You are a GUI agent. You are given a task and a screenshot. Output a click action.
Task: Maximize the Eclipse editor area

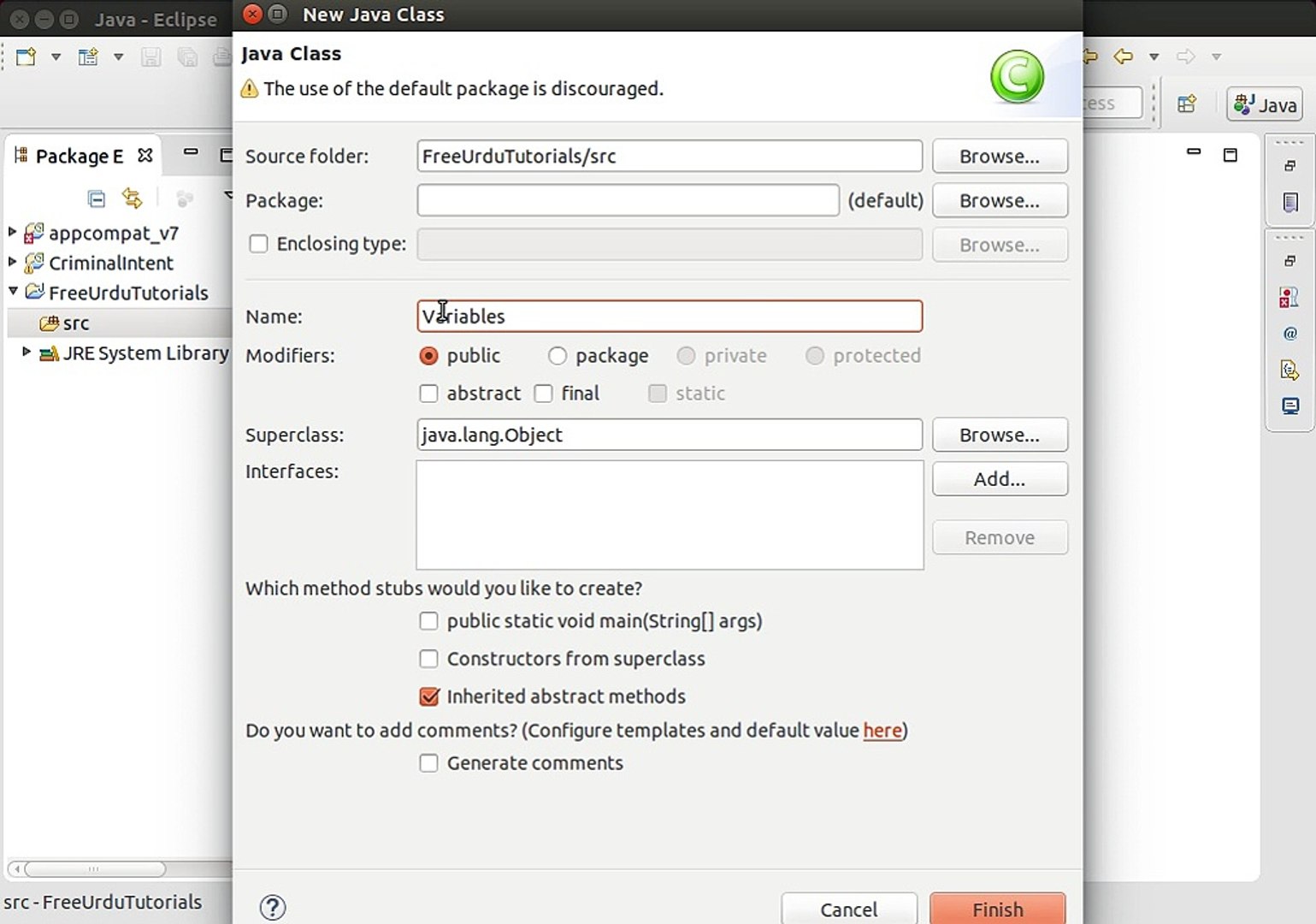1230,155
